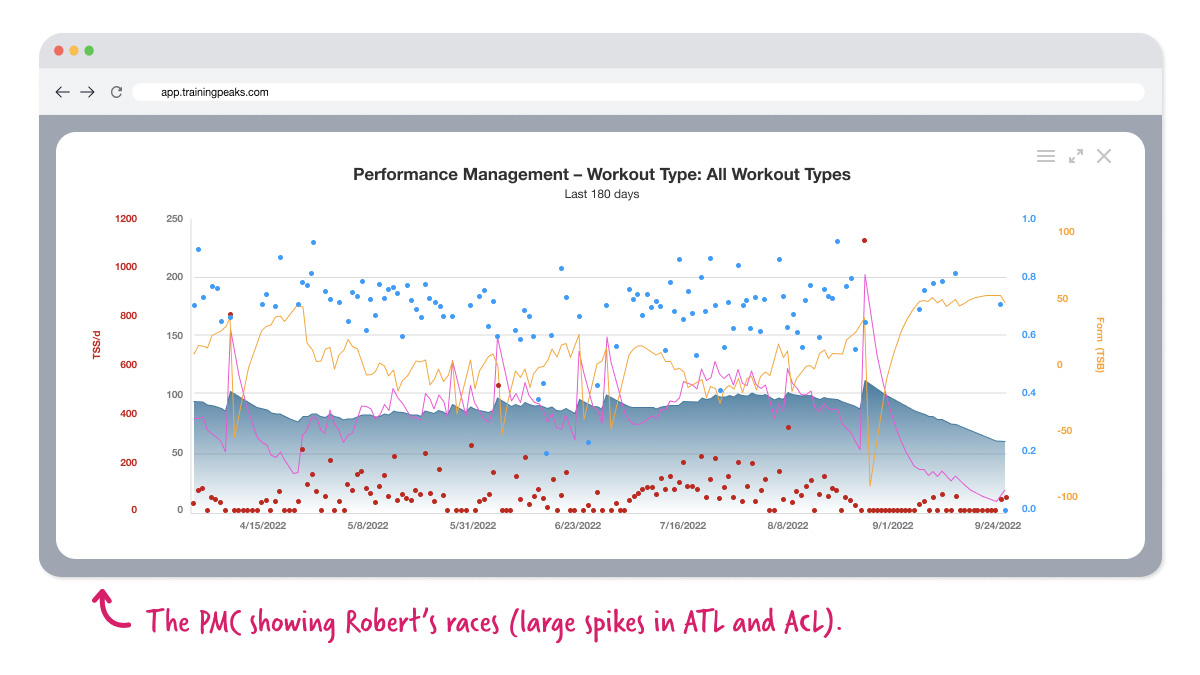Open the chart options list via hamburger icon
This screenshot has width=1200, height=675.
tap(1046, 156)
